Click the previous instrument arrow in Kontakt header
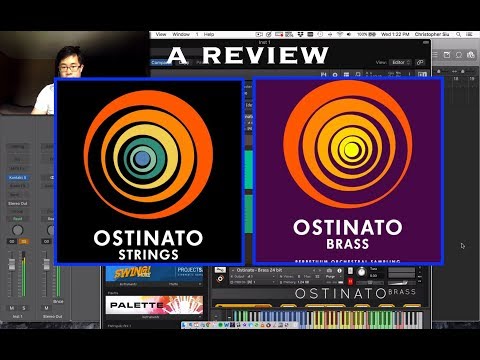This screenshot has width=480, height=360. pyautogui.click(x=314, y=270)
